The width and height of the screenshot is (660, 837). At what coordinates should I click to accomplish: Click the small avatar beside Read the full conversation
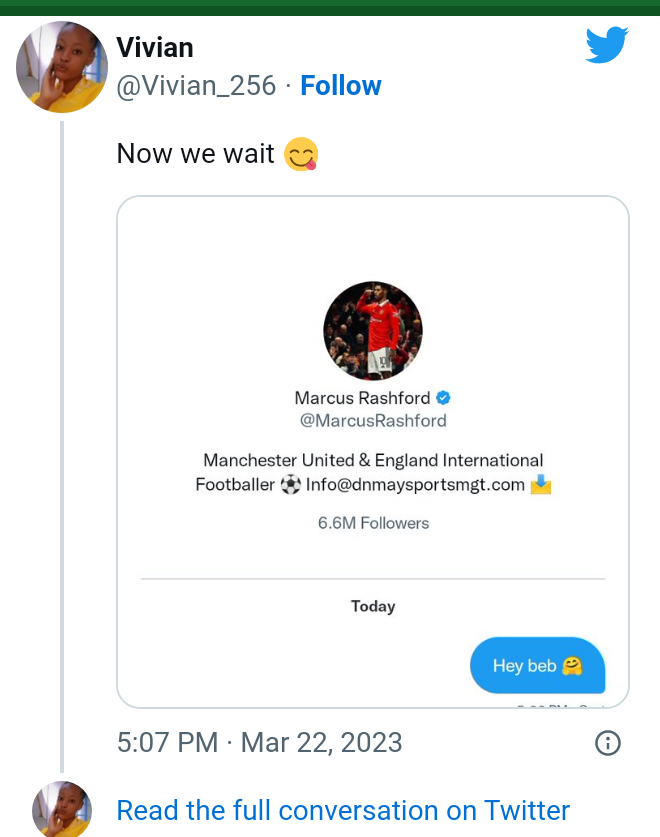62,810
